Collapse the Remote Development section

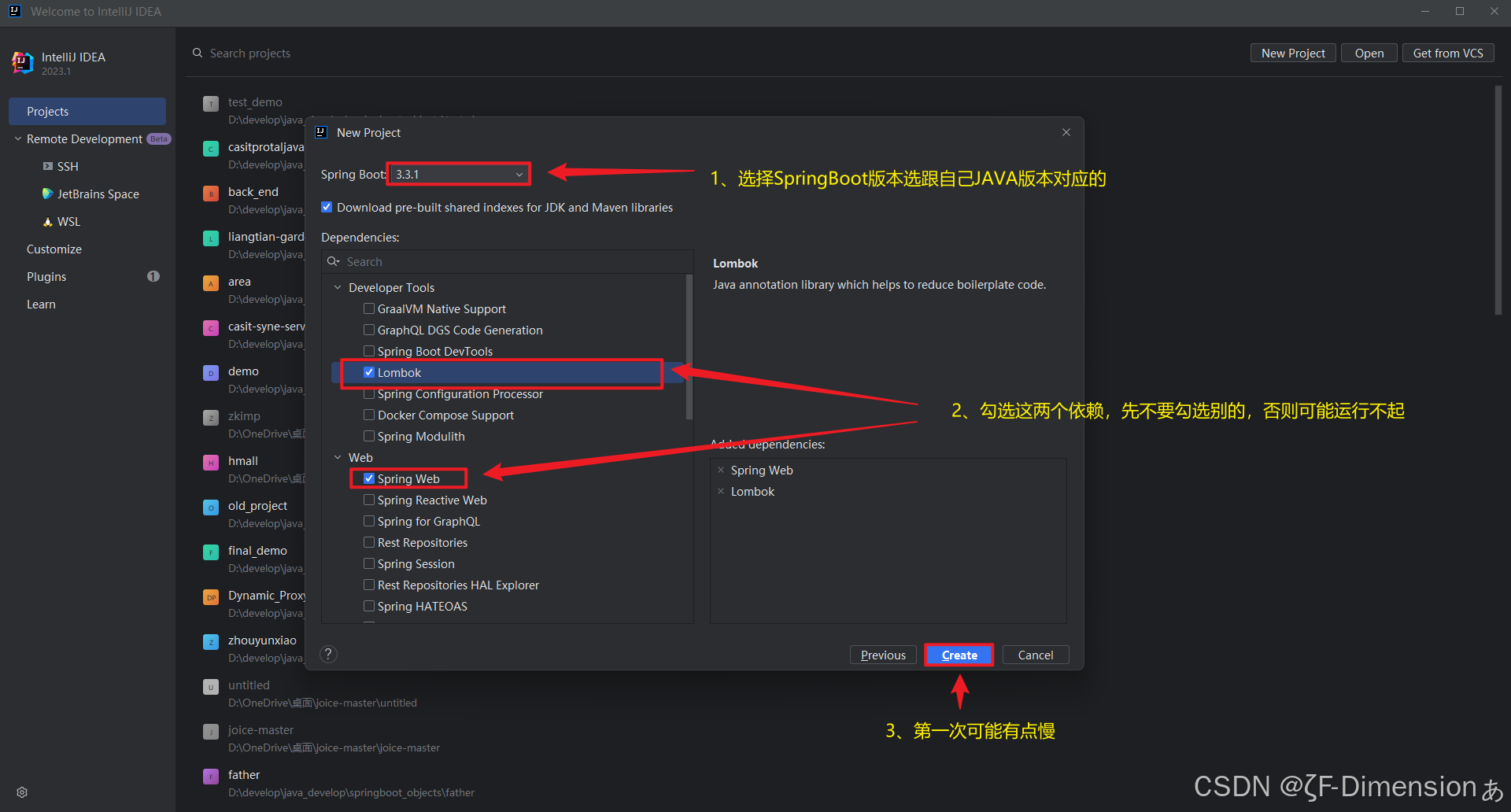pyautogui.click(x=18, y=138)
